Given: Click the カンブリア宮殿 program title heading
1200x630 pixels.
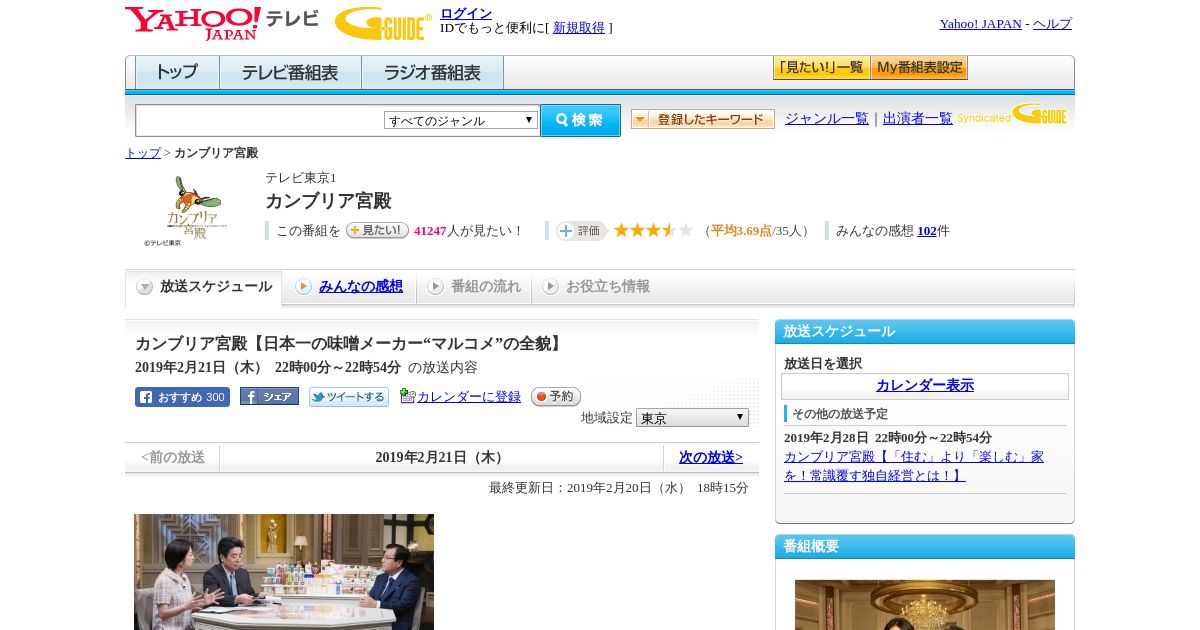Looking at the screenshot, I should pos(328,201).
